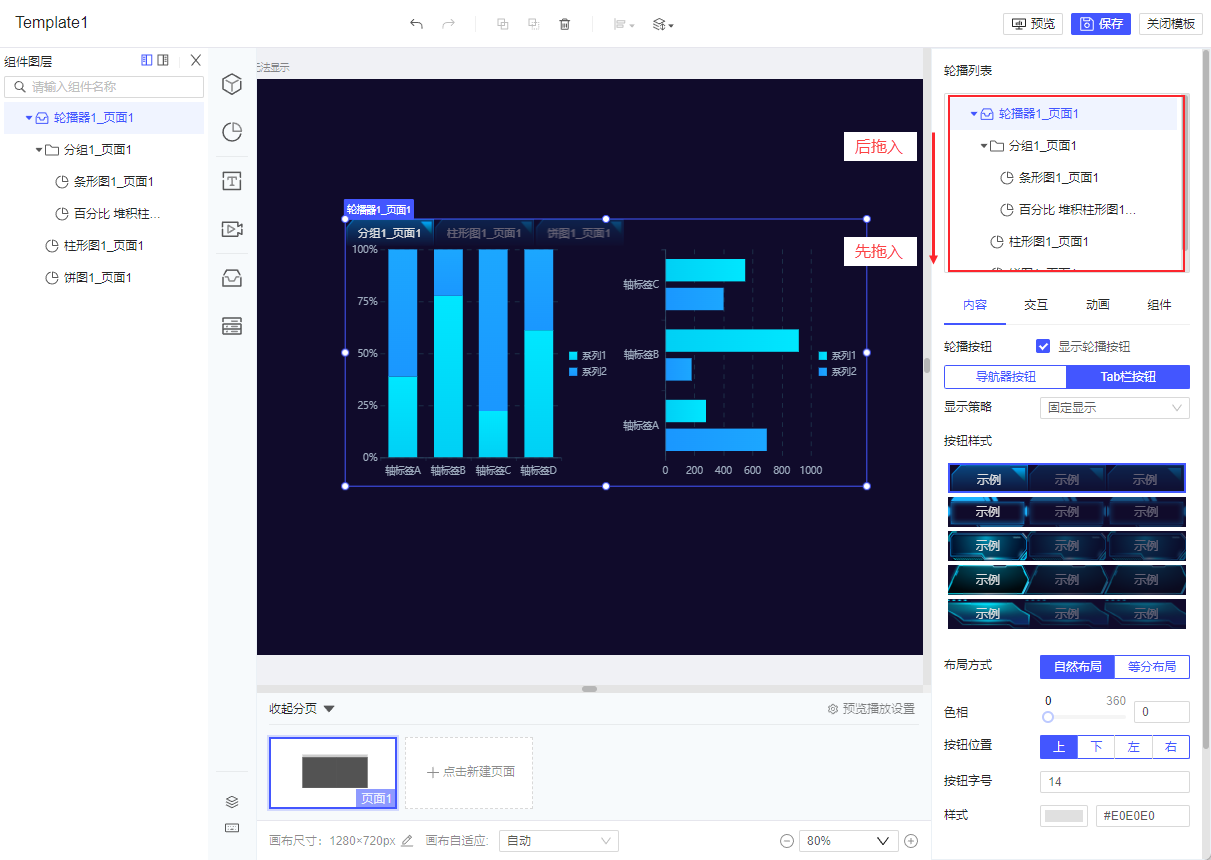Select 导航器按钮 button type

point(1005,377)
